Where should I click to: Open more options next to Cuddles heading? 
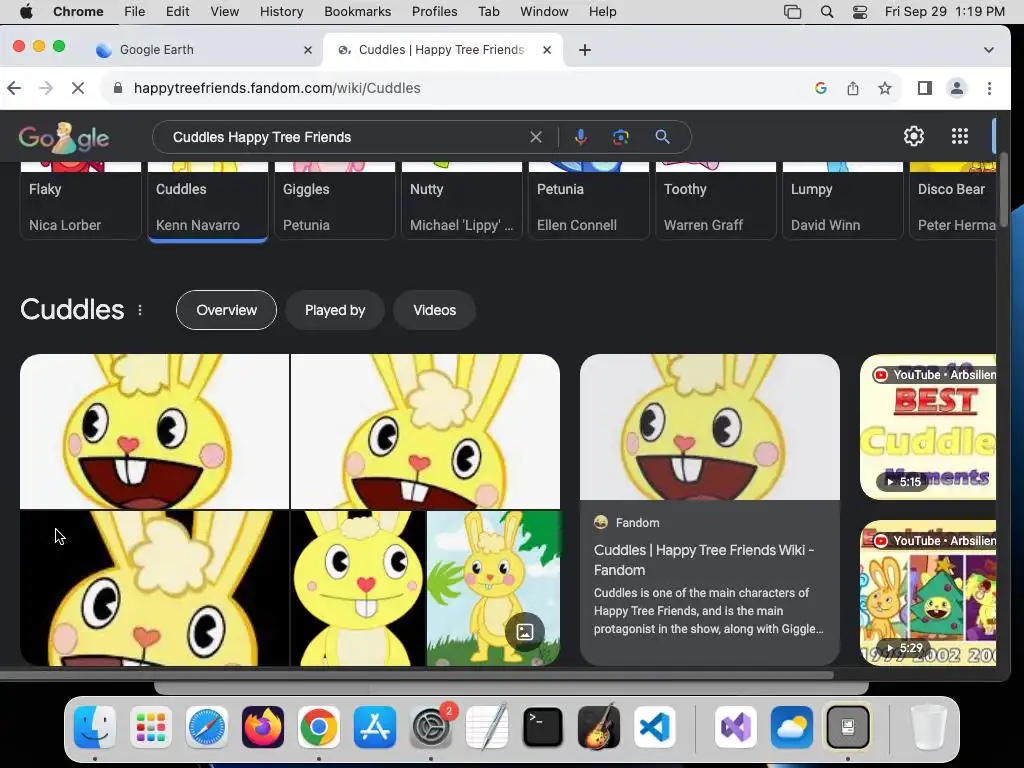(140, 310)
